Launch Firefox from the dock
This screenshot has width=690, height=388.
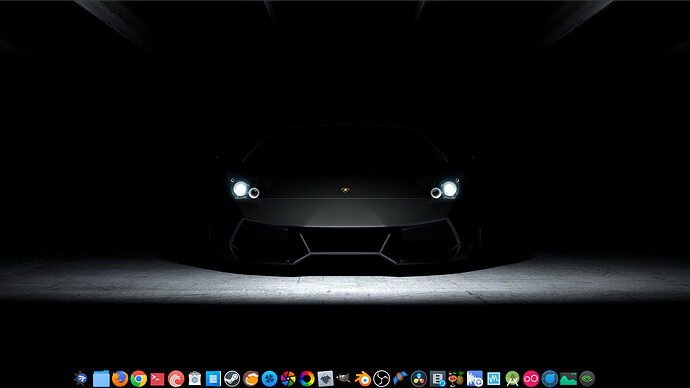[x=120, y=378]
